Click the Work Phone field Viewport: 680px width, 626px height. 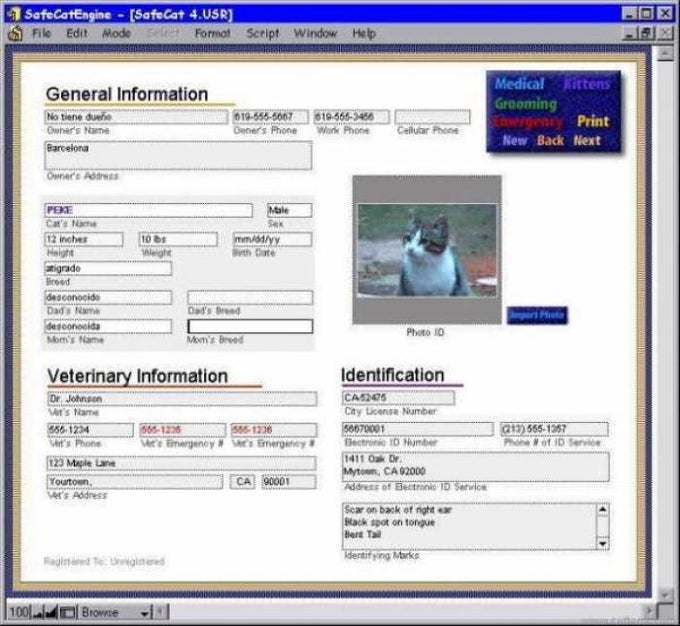pos(351,117)
